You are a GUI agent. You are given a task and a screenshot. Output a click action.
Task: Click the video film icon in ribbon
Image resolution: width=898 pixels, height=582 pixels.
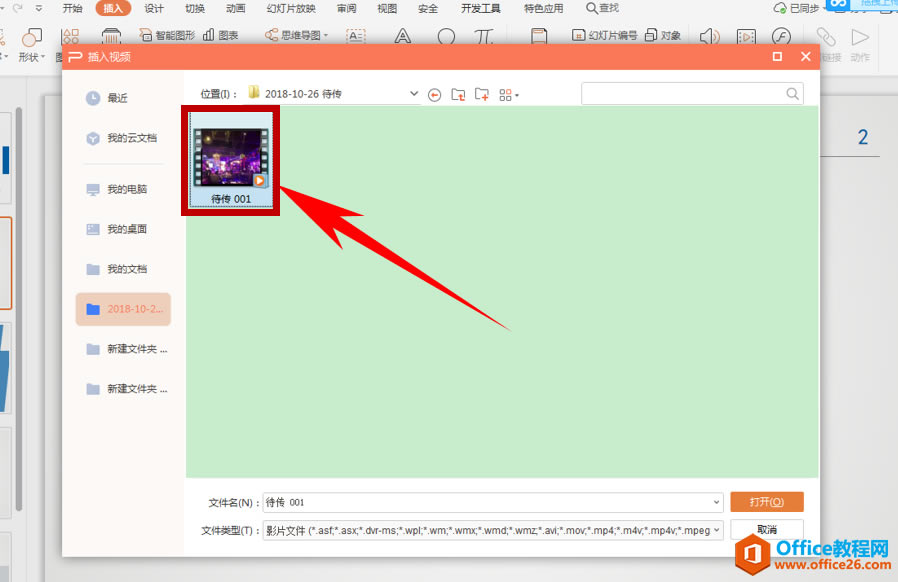(x=746, y=37)
